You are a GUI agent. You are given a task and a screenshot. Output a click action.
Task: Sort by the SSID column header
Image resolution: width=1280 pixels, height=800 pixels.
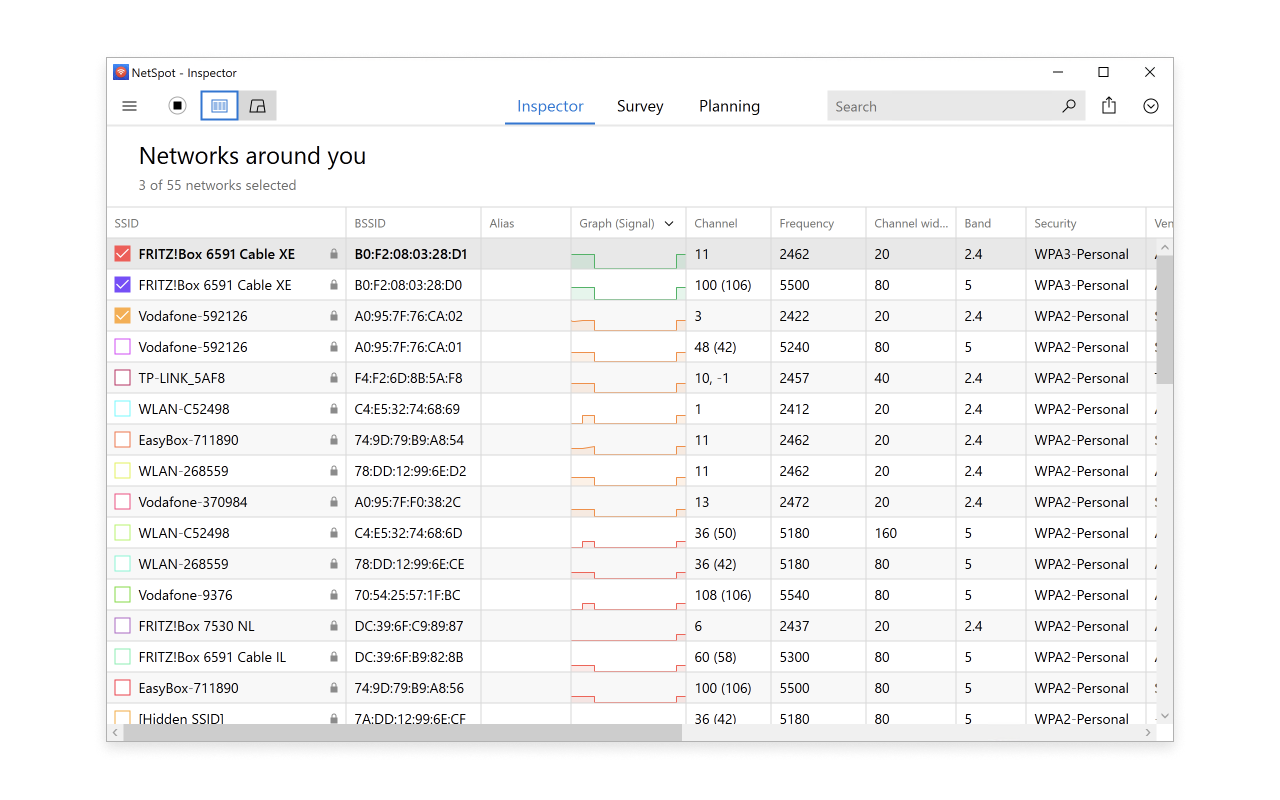click(127, 224)
